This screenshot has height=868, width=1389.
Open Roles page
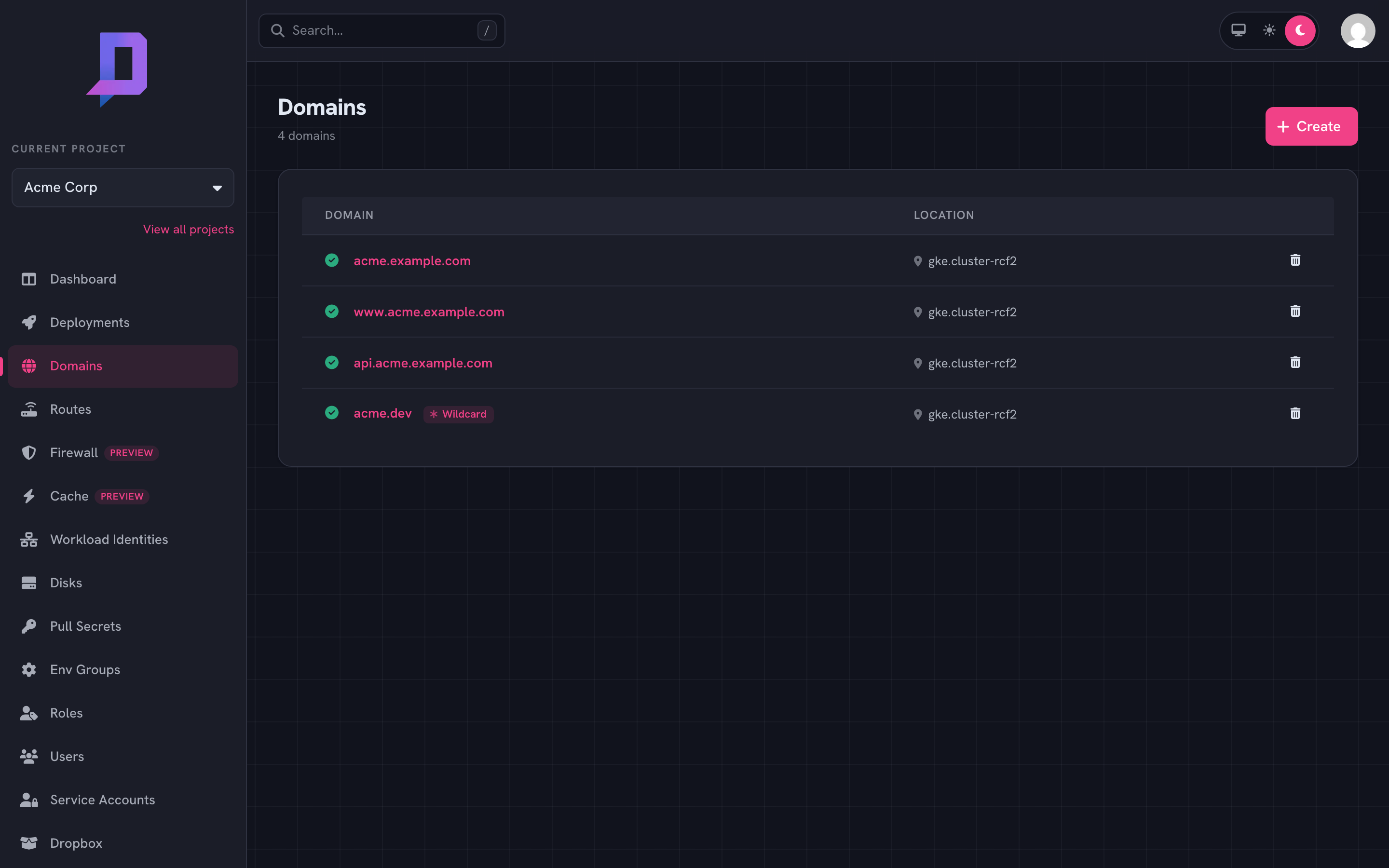123,713
